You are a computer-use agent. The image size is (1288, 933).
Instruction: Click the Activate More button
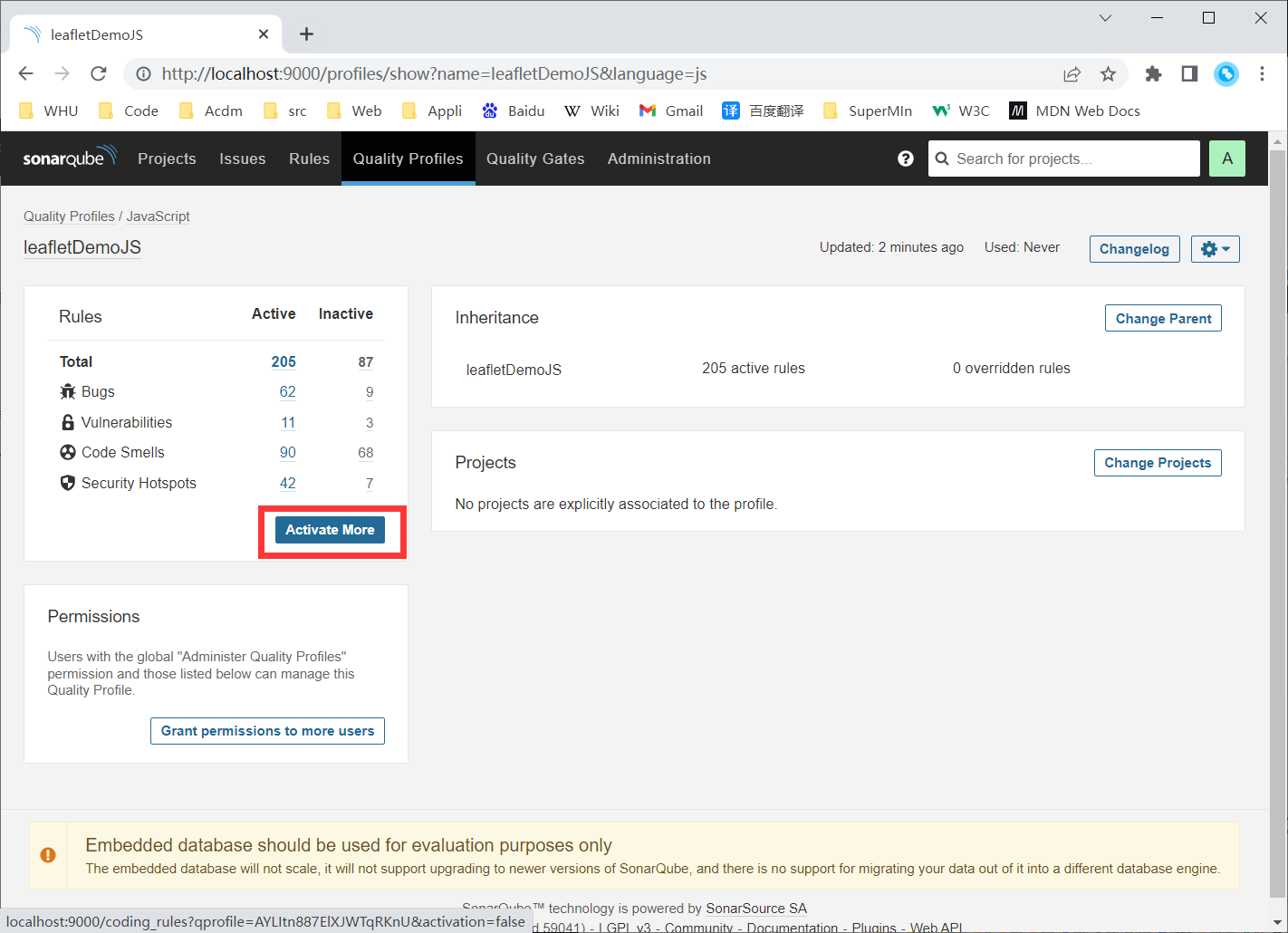(x=330, y=530)
